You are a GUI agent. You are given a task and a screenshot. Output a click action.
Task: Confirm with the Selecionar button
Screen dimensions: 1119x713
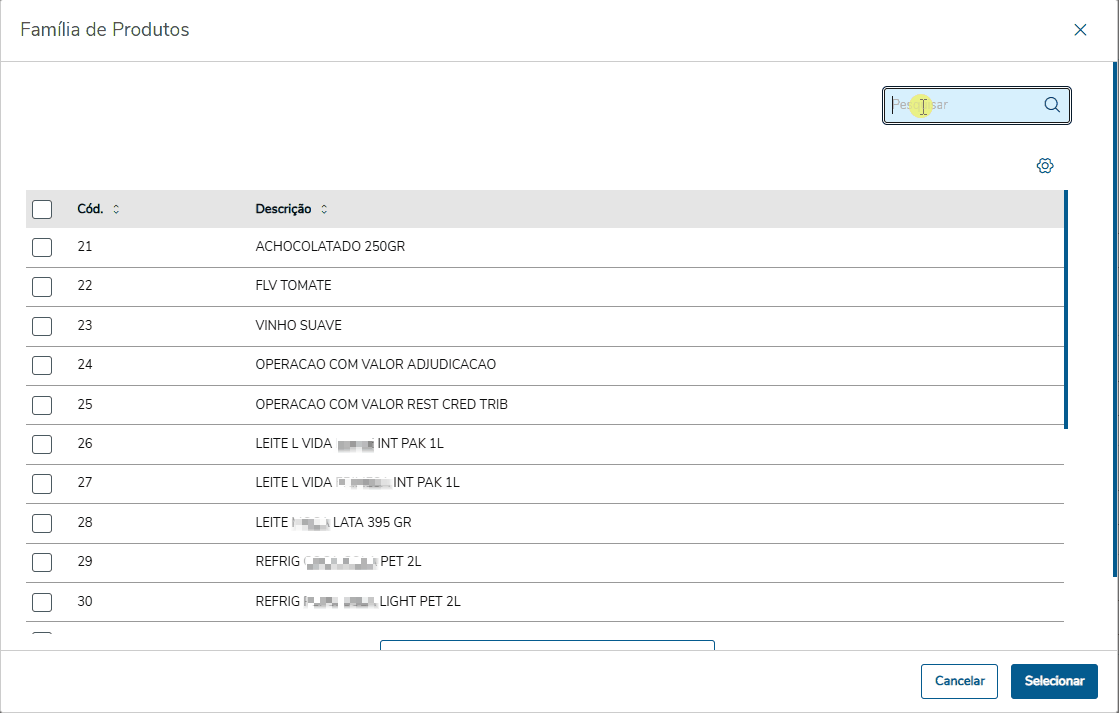coord(1054,681)
